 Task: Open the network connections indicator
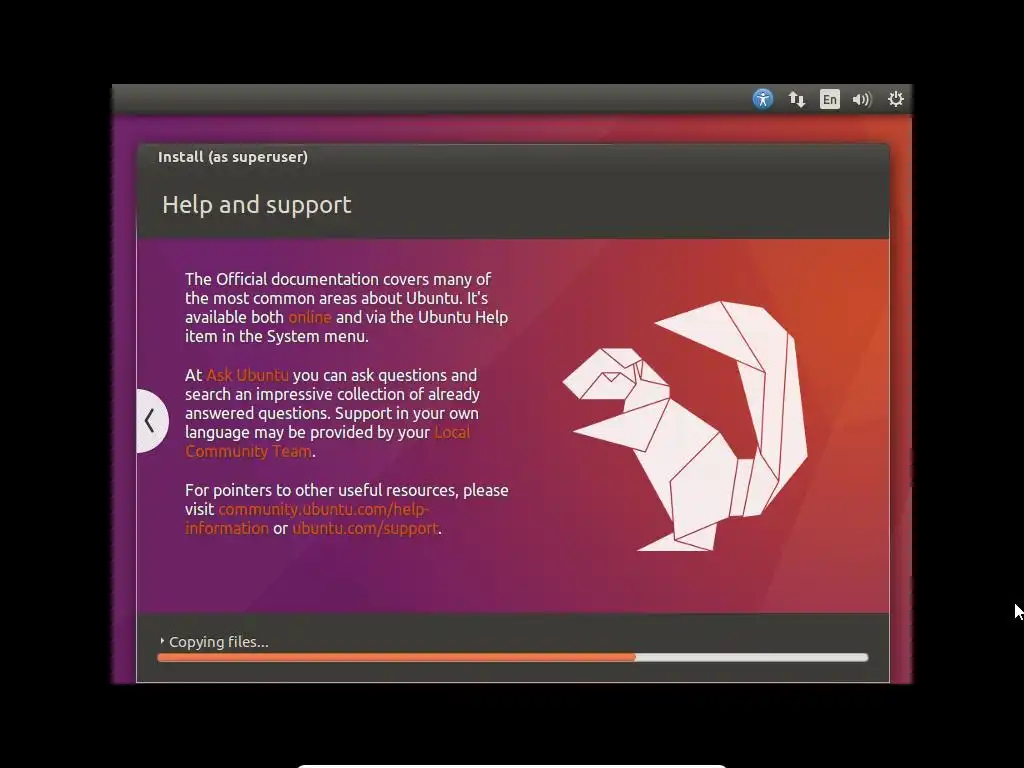pos(796,99)
